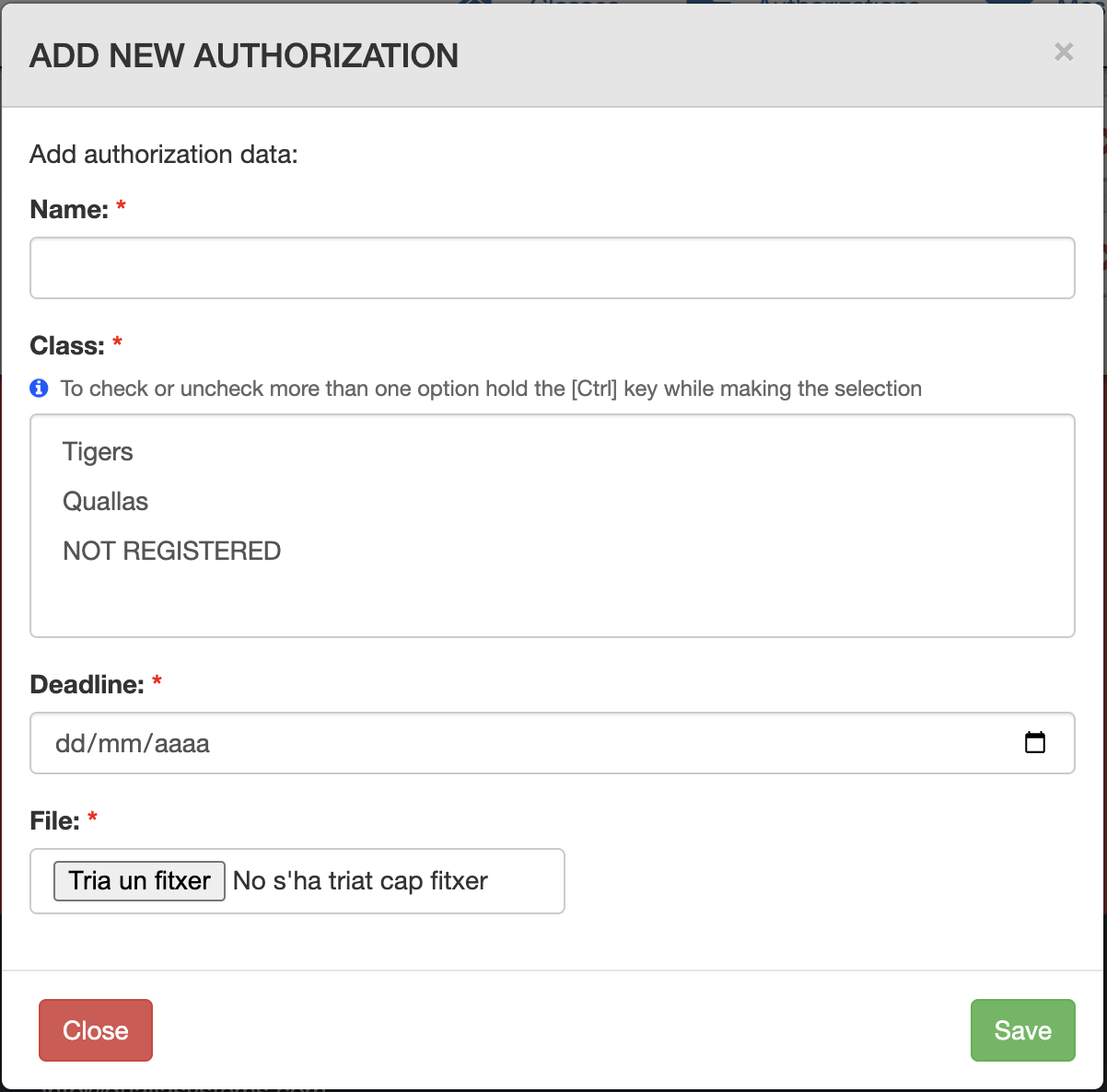Click the File field label
Image resolution: width=1107 pixels, height=1092 pixels.
pos(55,821)
